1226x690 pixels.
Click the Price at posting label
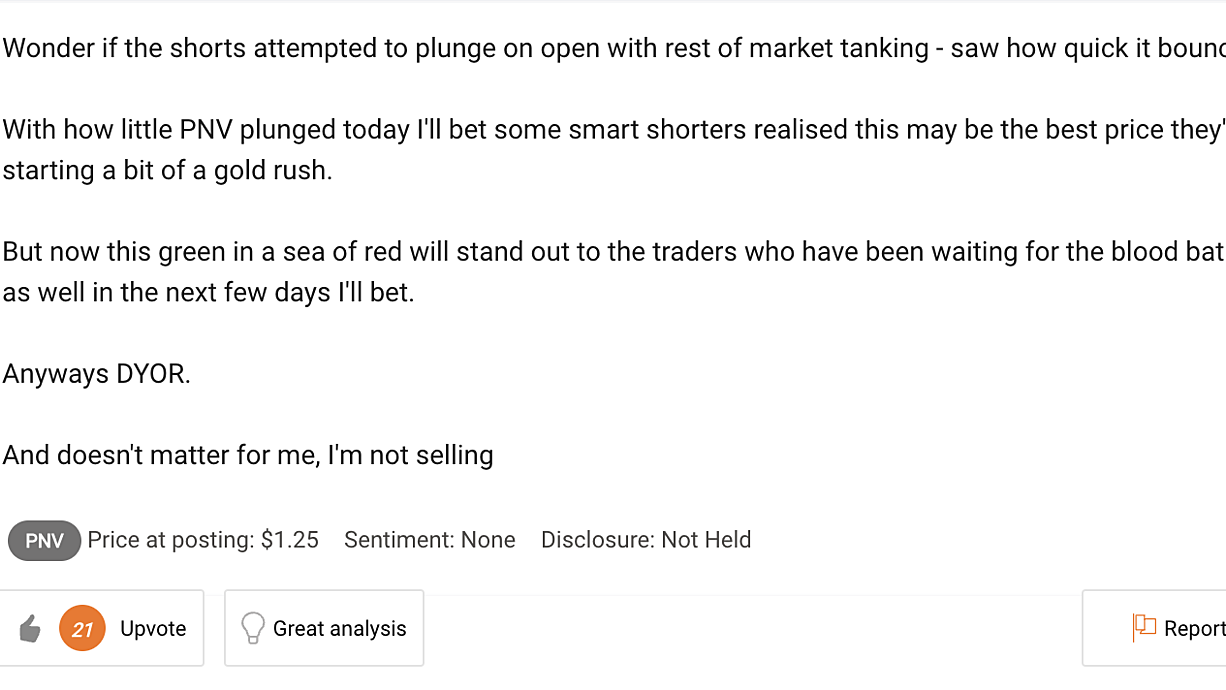coord(171,540)
